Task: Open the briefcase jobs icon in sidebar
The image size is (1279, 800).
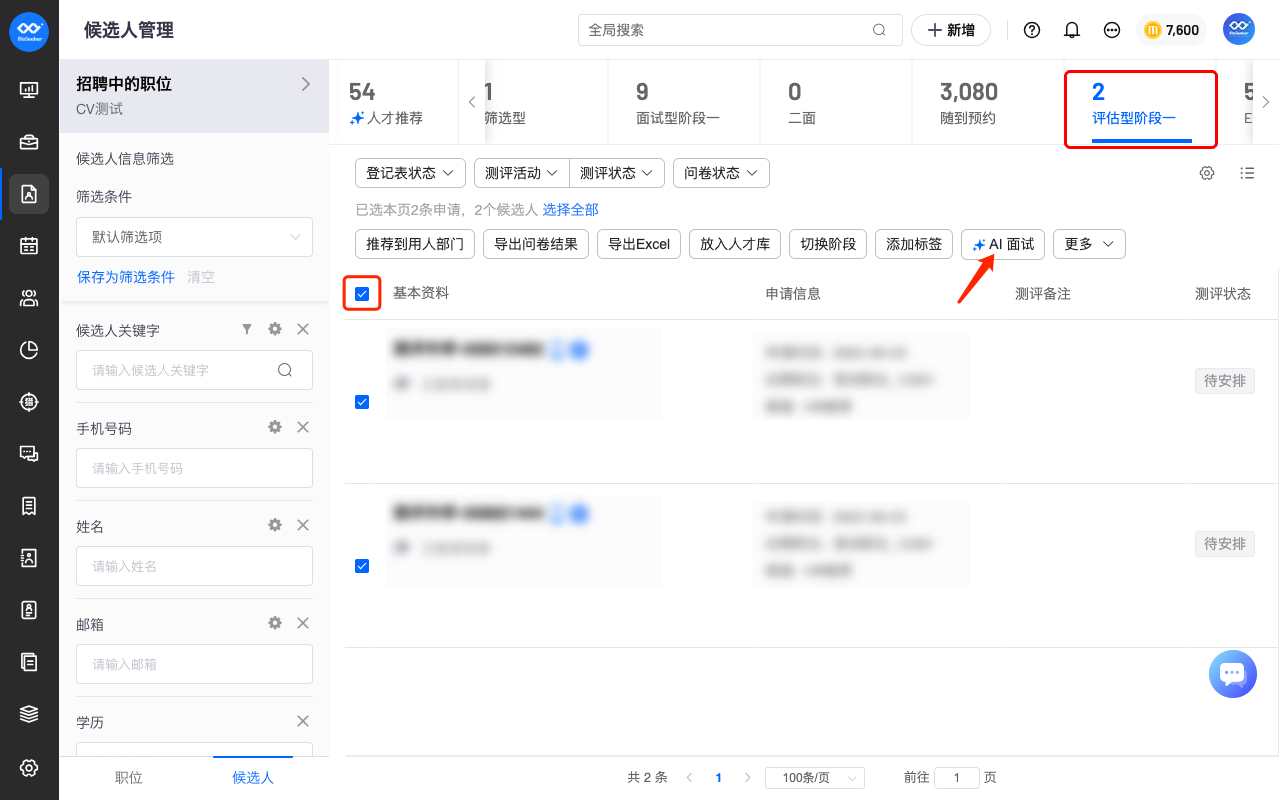Action: pos(29,142)
